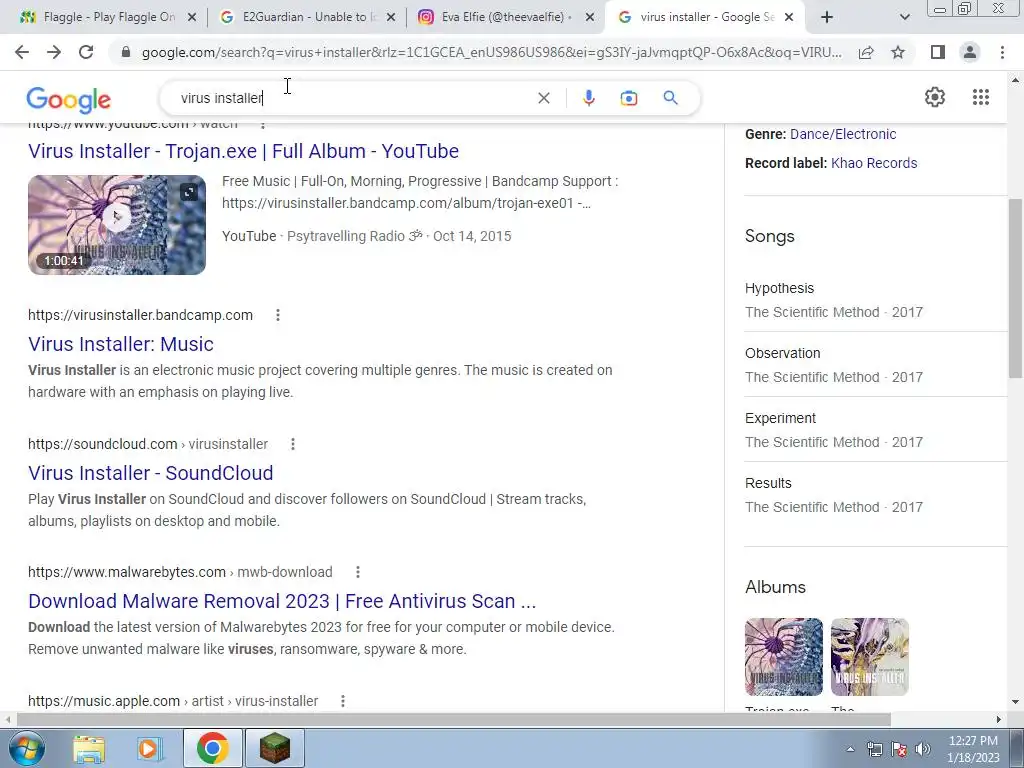
Task: Click the soundcloud.com › virusinstaller URL text
Action: pyautogui.click(x=148, y=444)
